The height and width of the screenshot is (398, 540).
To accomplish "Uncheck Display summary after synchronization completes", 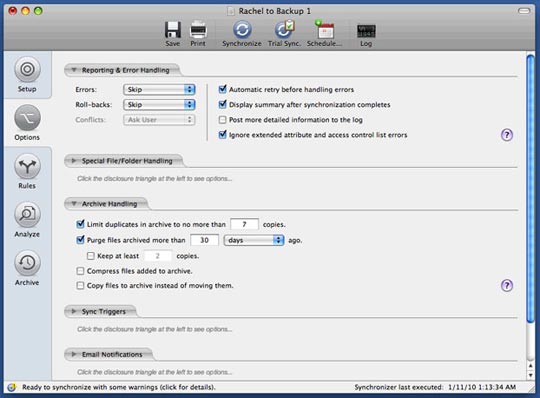I will click(222, 104).
